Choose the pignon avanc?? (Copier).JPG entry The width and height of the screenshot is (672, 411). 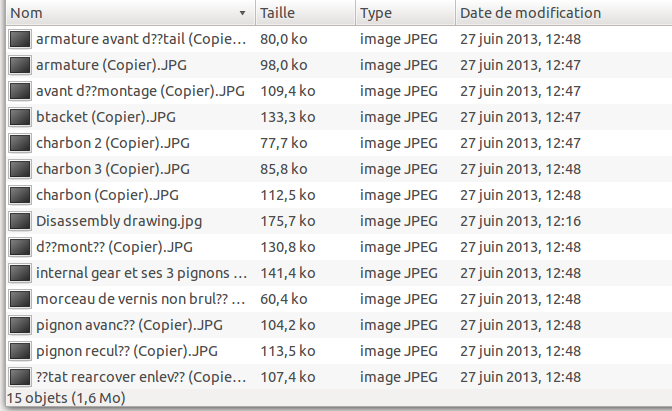tap(339, 325)
